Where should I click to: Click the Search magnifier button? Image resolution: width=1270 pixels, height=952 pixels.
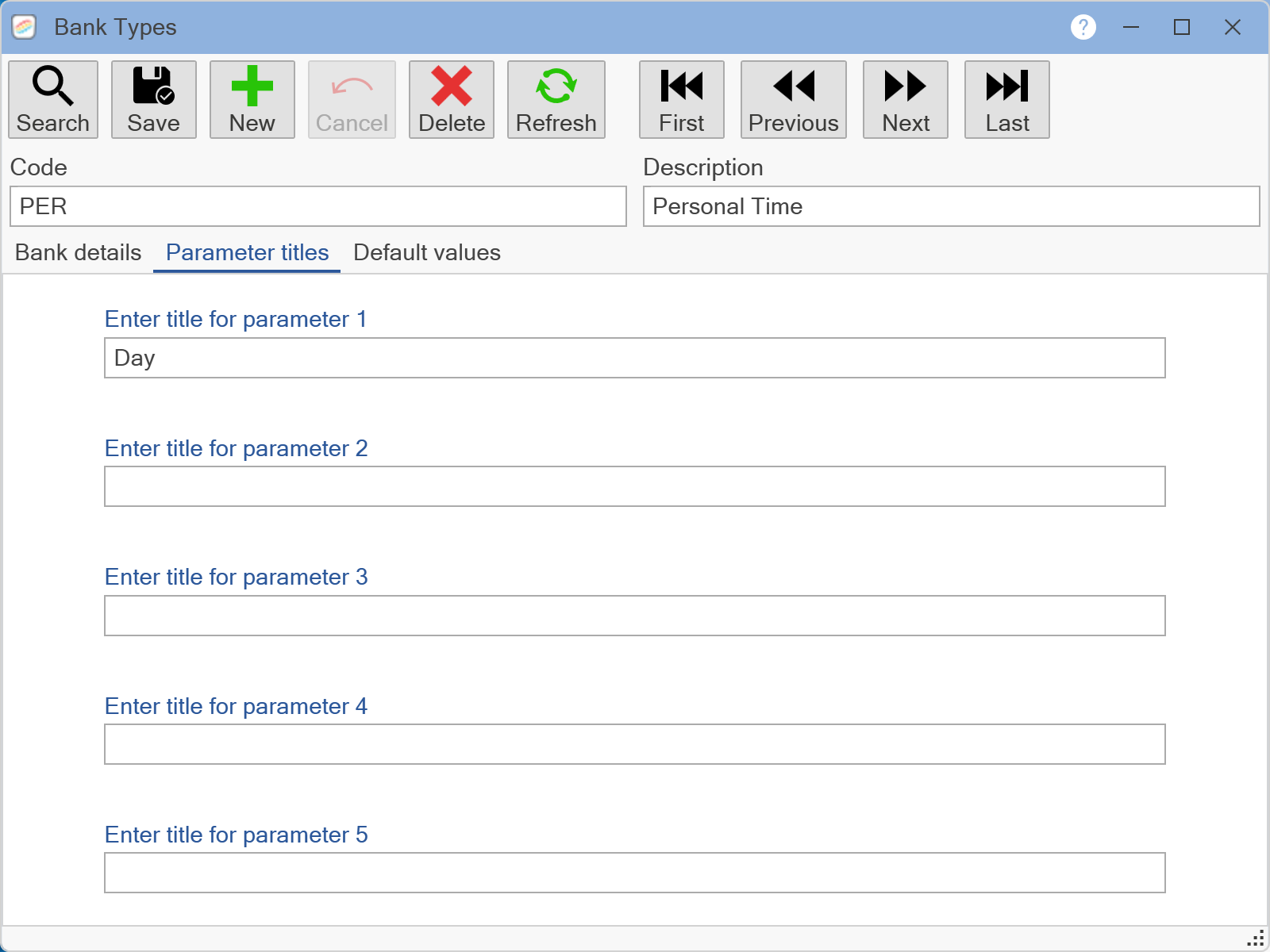tap(53, 100)
